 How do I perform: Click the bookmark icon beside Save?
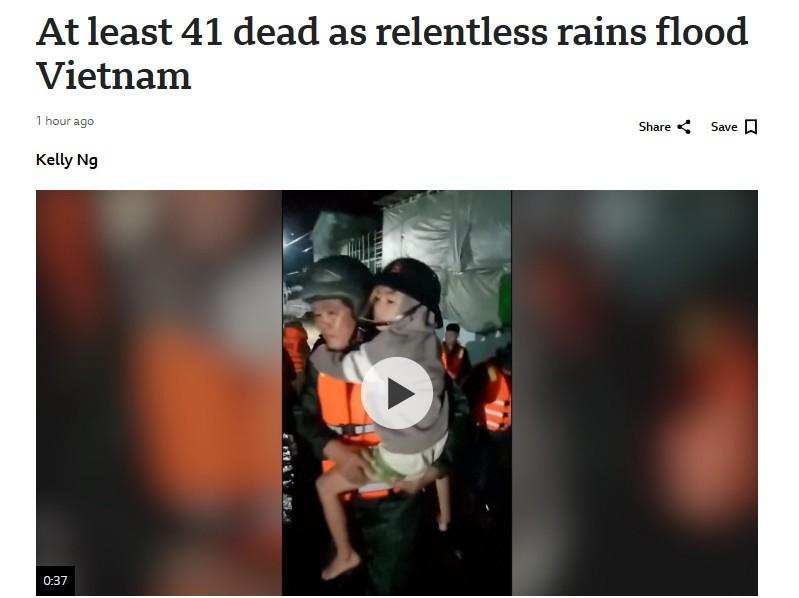coord(751,127)
